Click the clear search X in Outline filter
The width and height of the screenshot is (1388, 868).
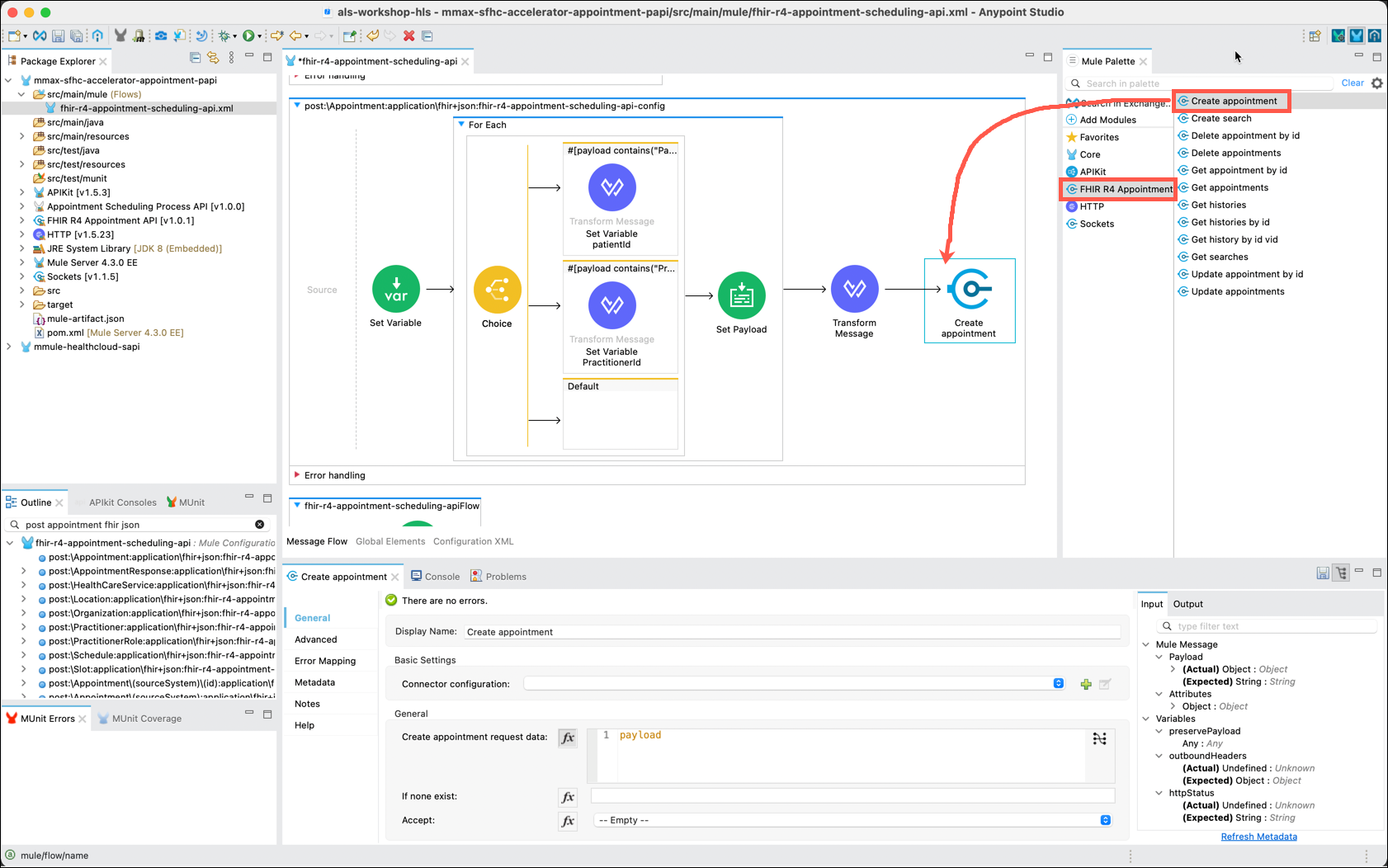(x=259, y=524)
